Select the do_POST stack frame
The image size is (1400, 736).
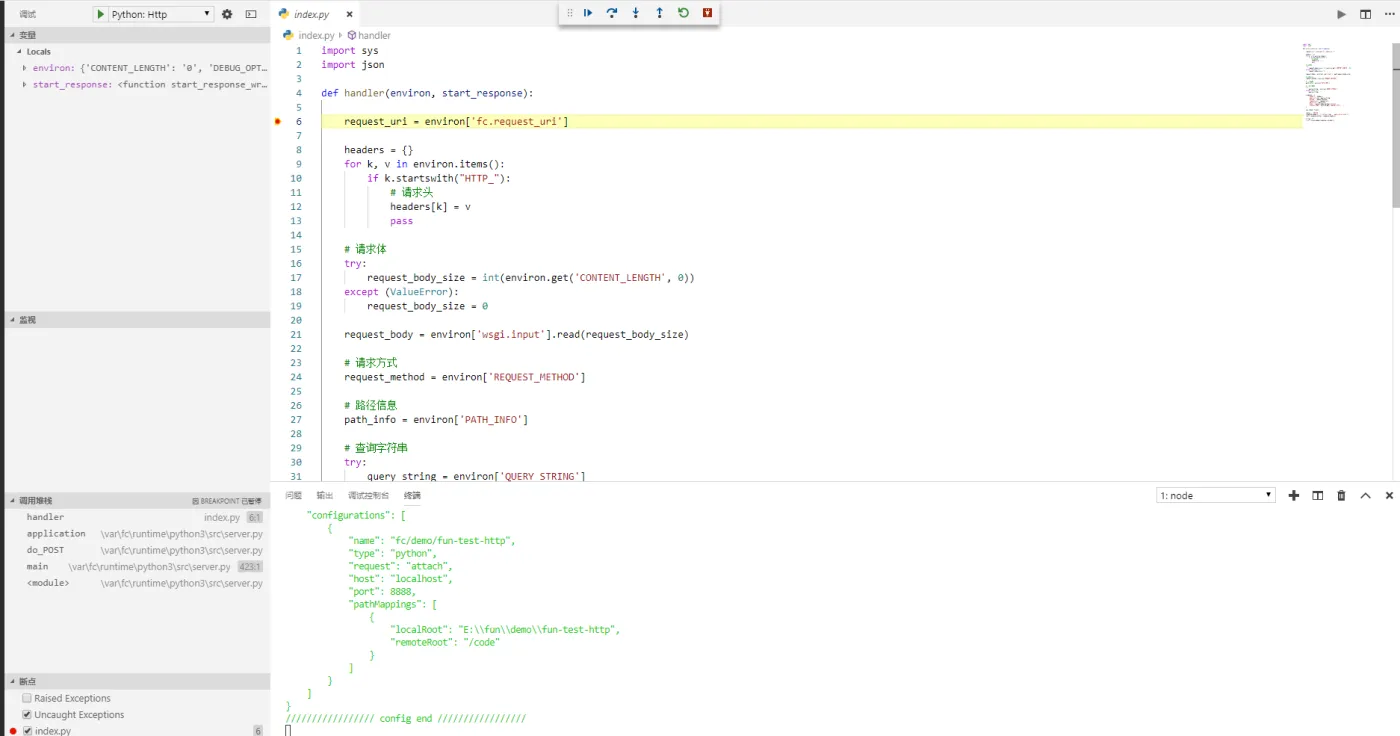137,550
